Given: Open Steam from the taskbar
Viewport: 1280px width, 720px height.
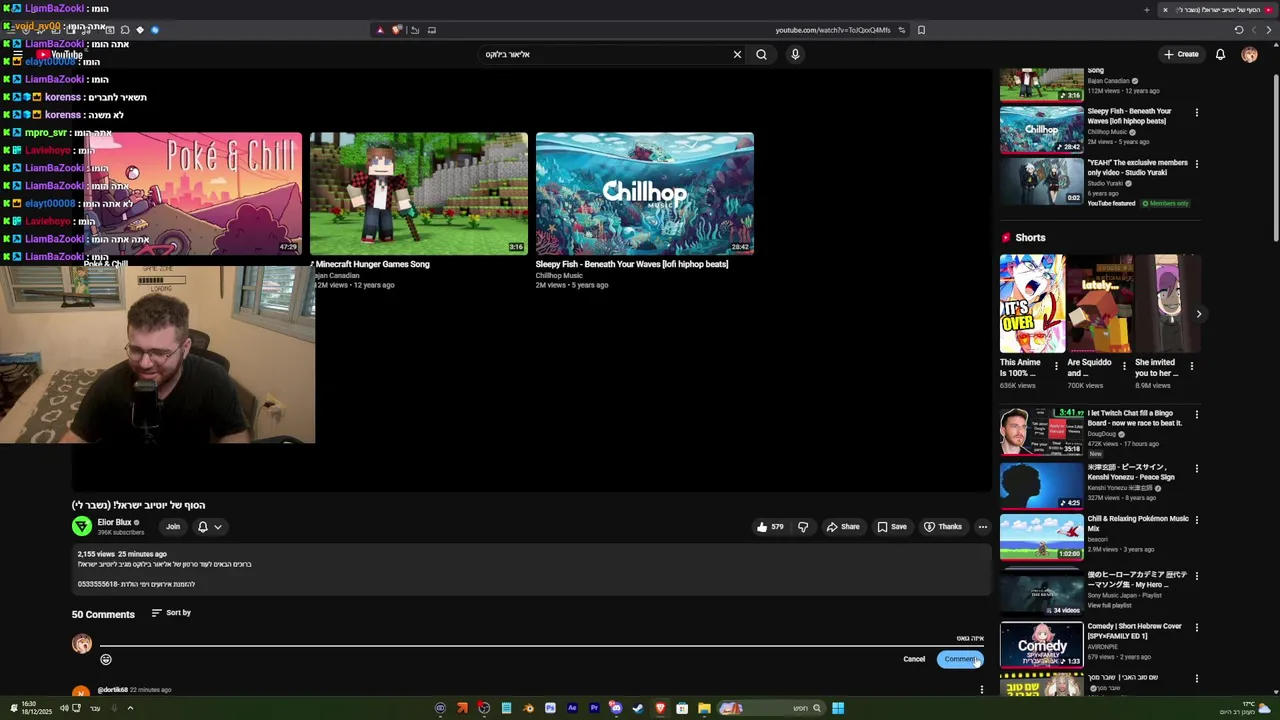Looking at the screenshot, I should (638, 708).
